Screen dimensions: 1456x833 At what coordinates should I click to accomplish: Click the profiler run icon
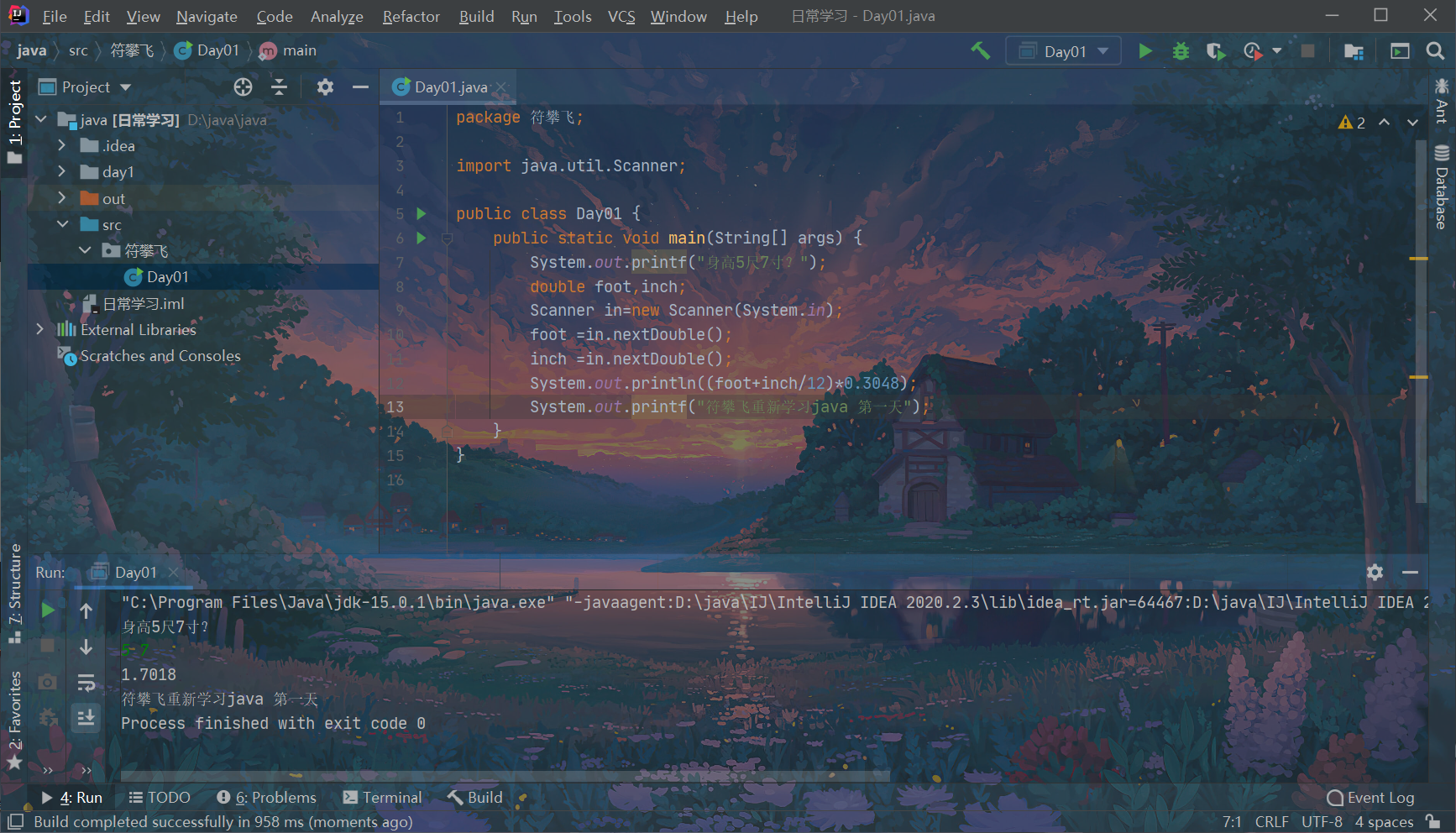click(x=1252, y=51)
